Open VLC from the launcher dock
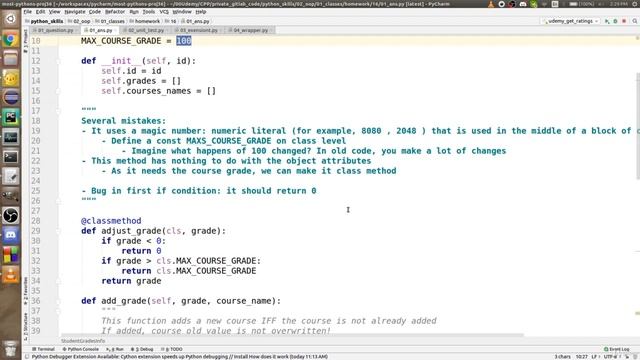The height and width of the screenshot is (360, 640). pyautogui.click(x=11, y=275)
